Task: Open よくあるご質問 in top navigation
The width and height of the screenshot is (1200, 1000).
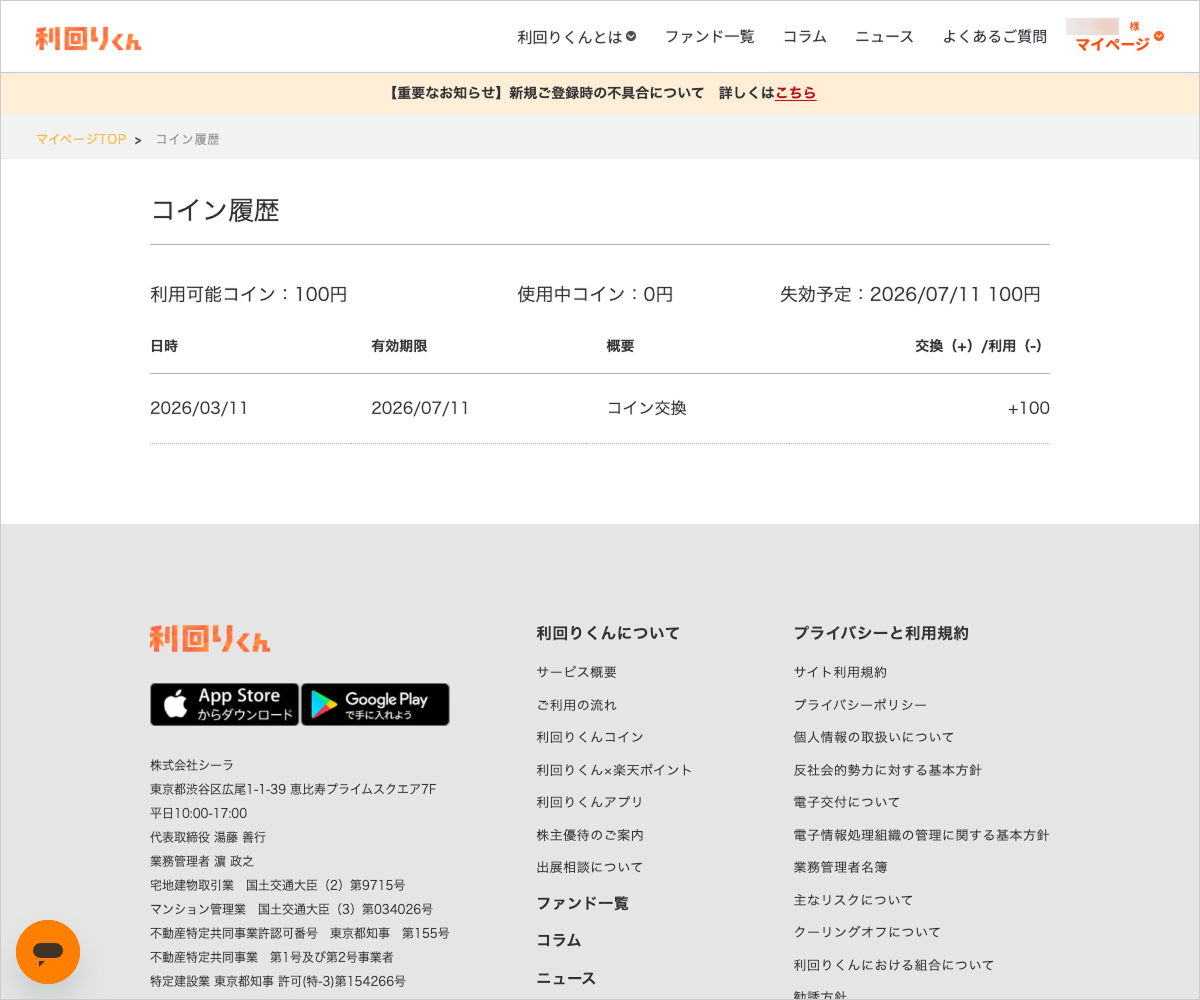Action: coord(994,37)
